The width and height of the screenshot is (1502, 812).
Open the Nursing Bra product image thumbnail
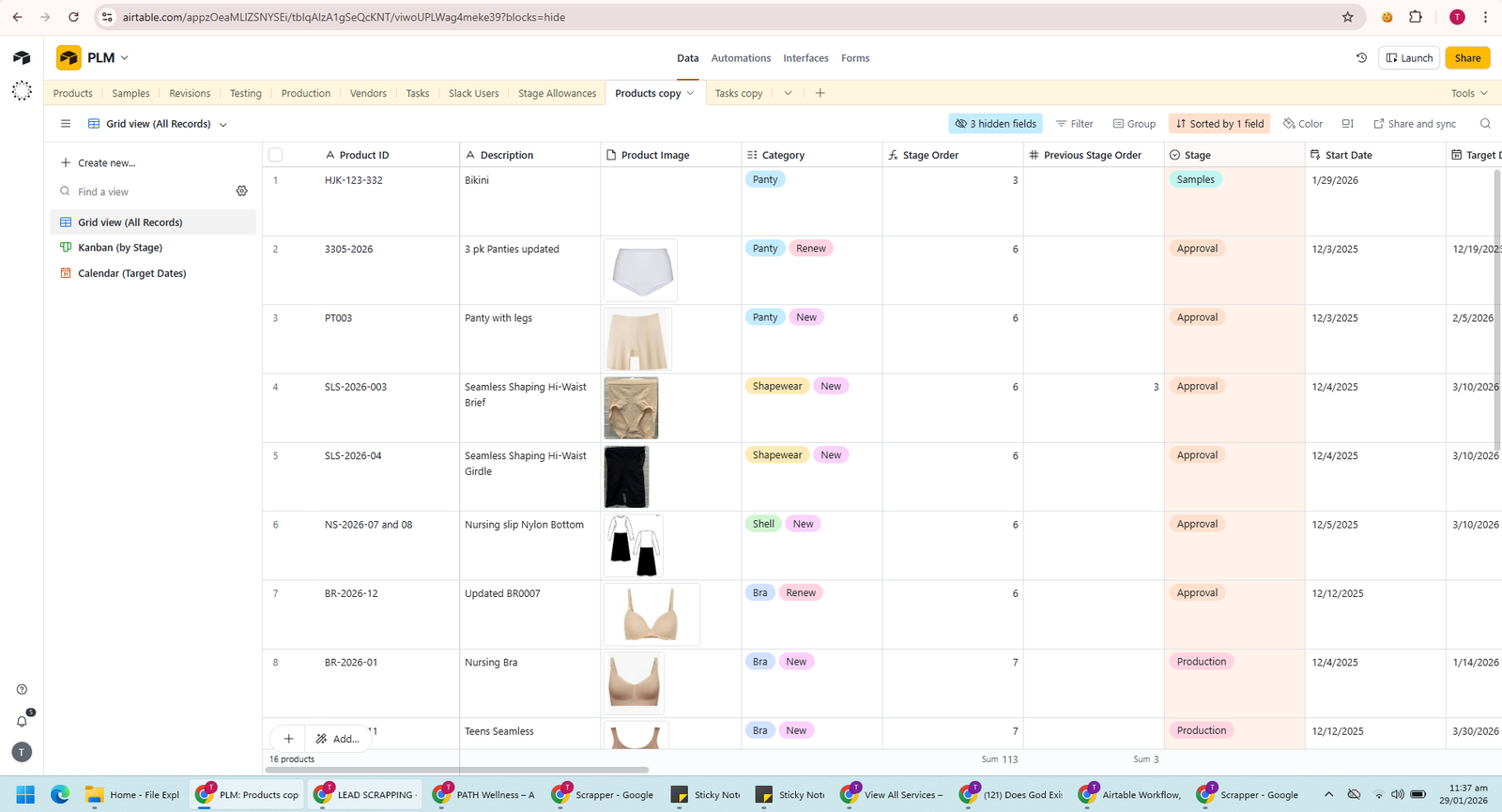coord(634,683)
